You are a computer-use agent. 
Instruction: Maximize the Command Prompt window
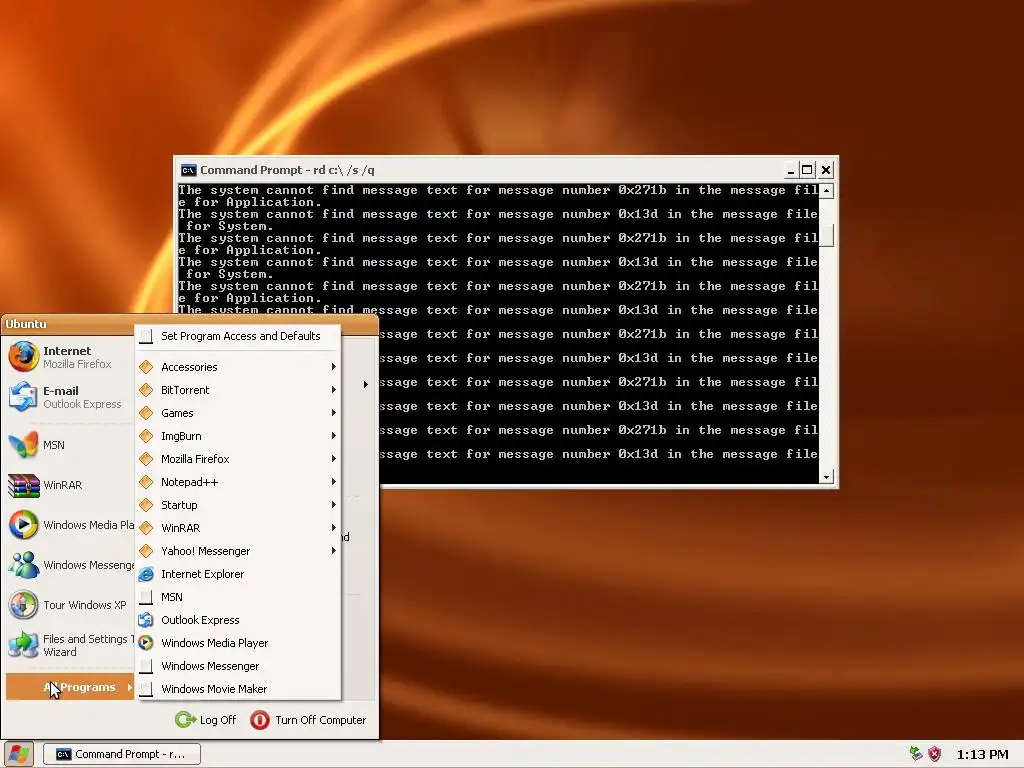point(807,170)
